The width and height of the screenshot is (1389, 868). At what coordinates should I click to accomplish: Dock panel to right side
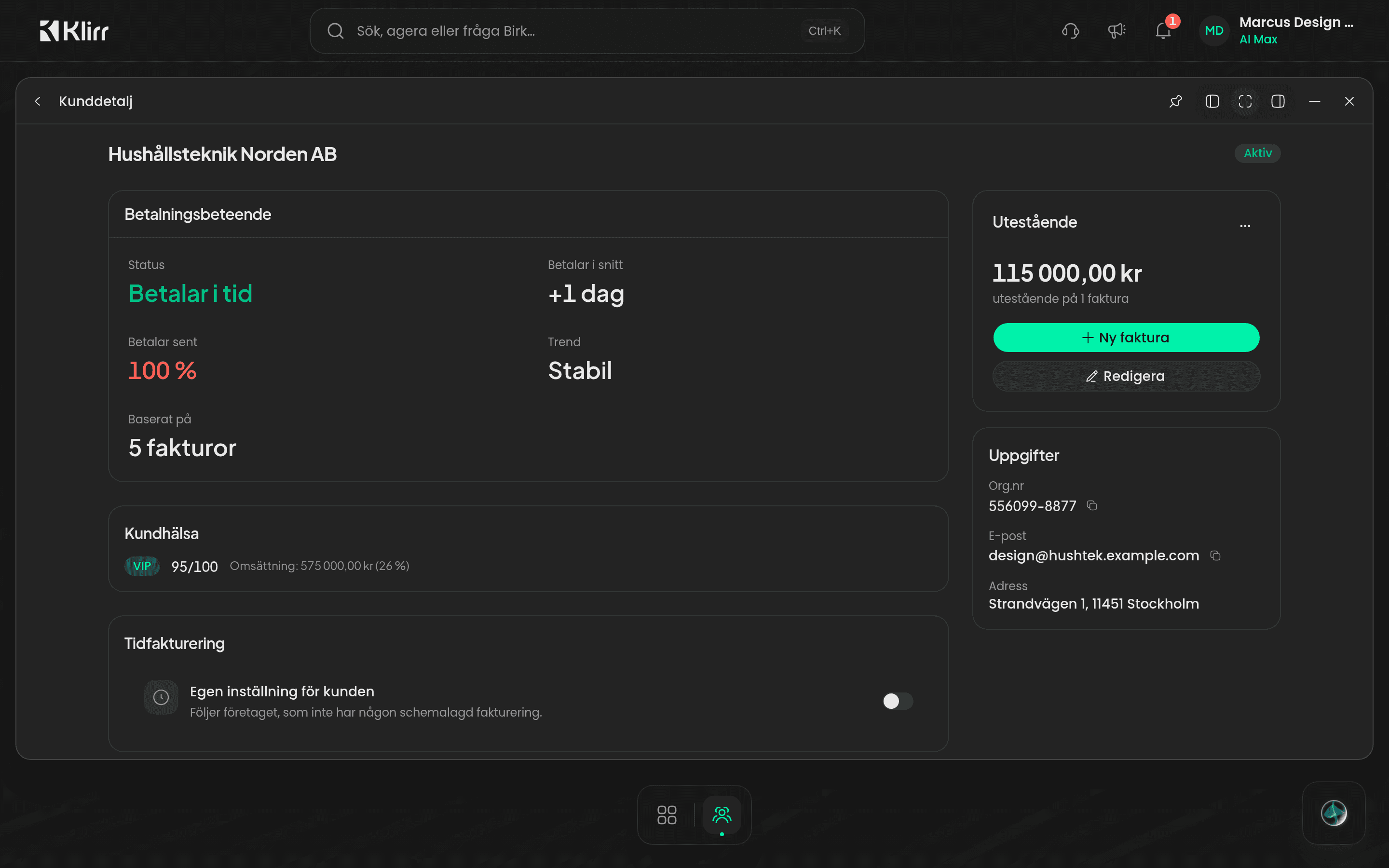pos(1278,102)
